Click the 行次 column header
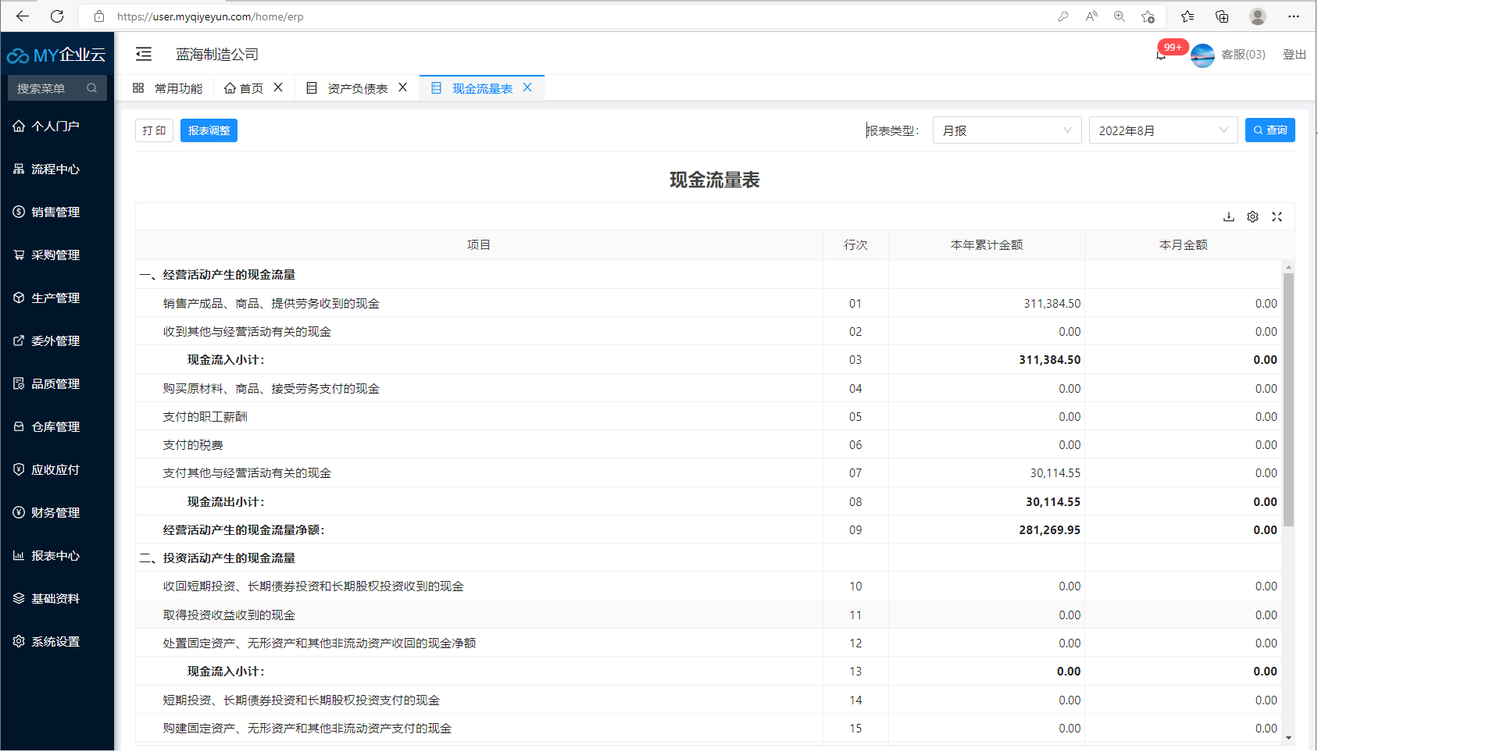This screenshot has height=752, width=1500. 856,245
